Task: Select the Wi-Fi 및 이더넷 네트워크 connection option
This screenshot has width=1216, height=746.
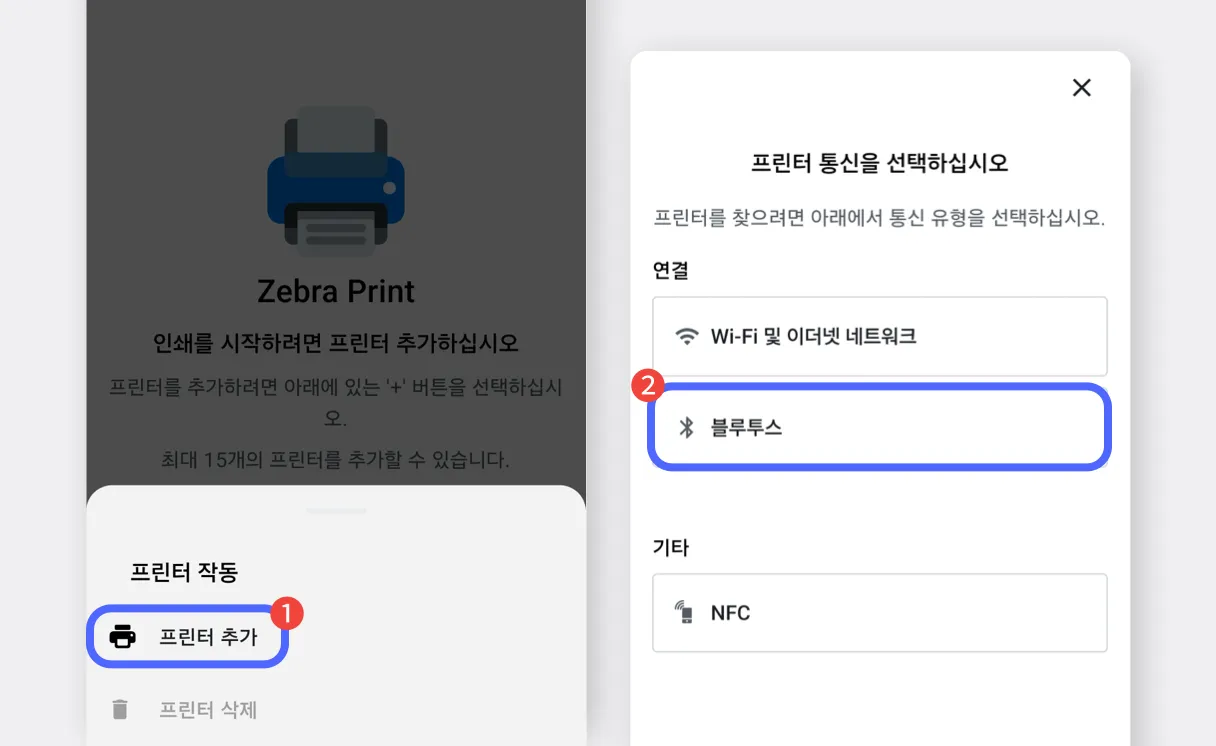Action: click(880, 336)
